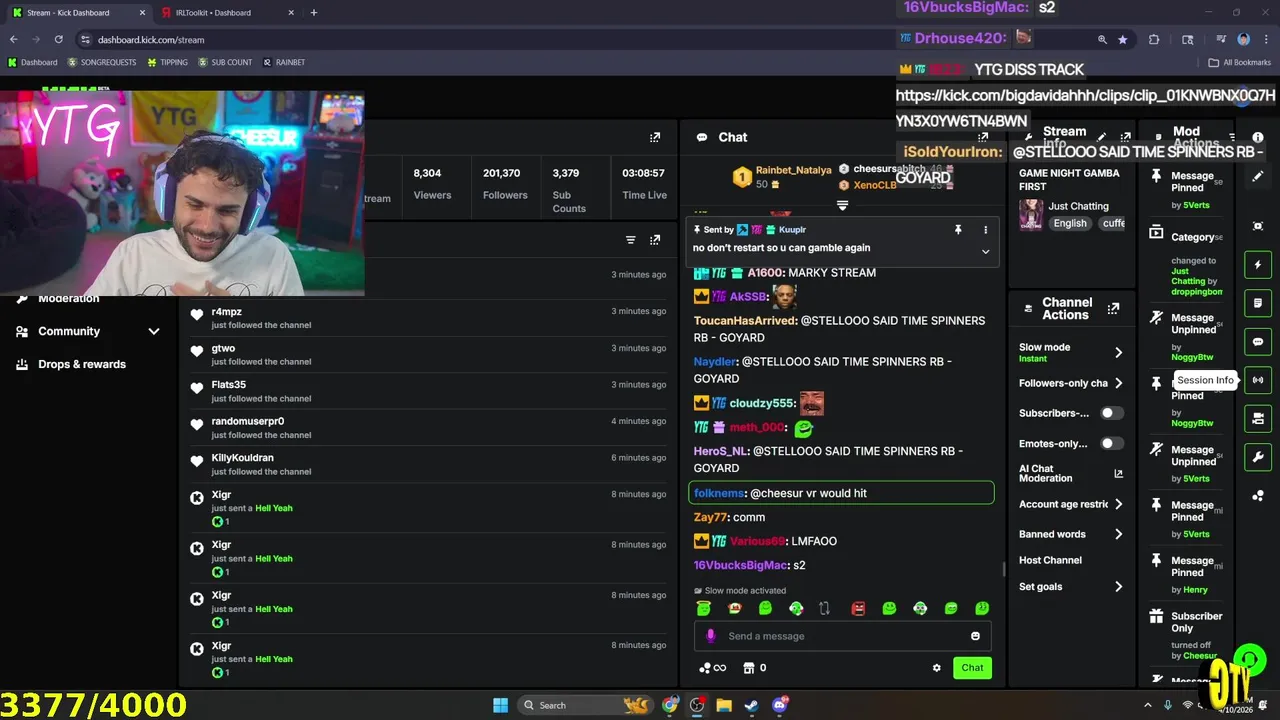
Task: Open pinned message three-dot options
Action: 985,230
